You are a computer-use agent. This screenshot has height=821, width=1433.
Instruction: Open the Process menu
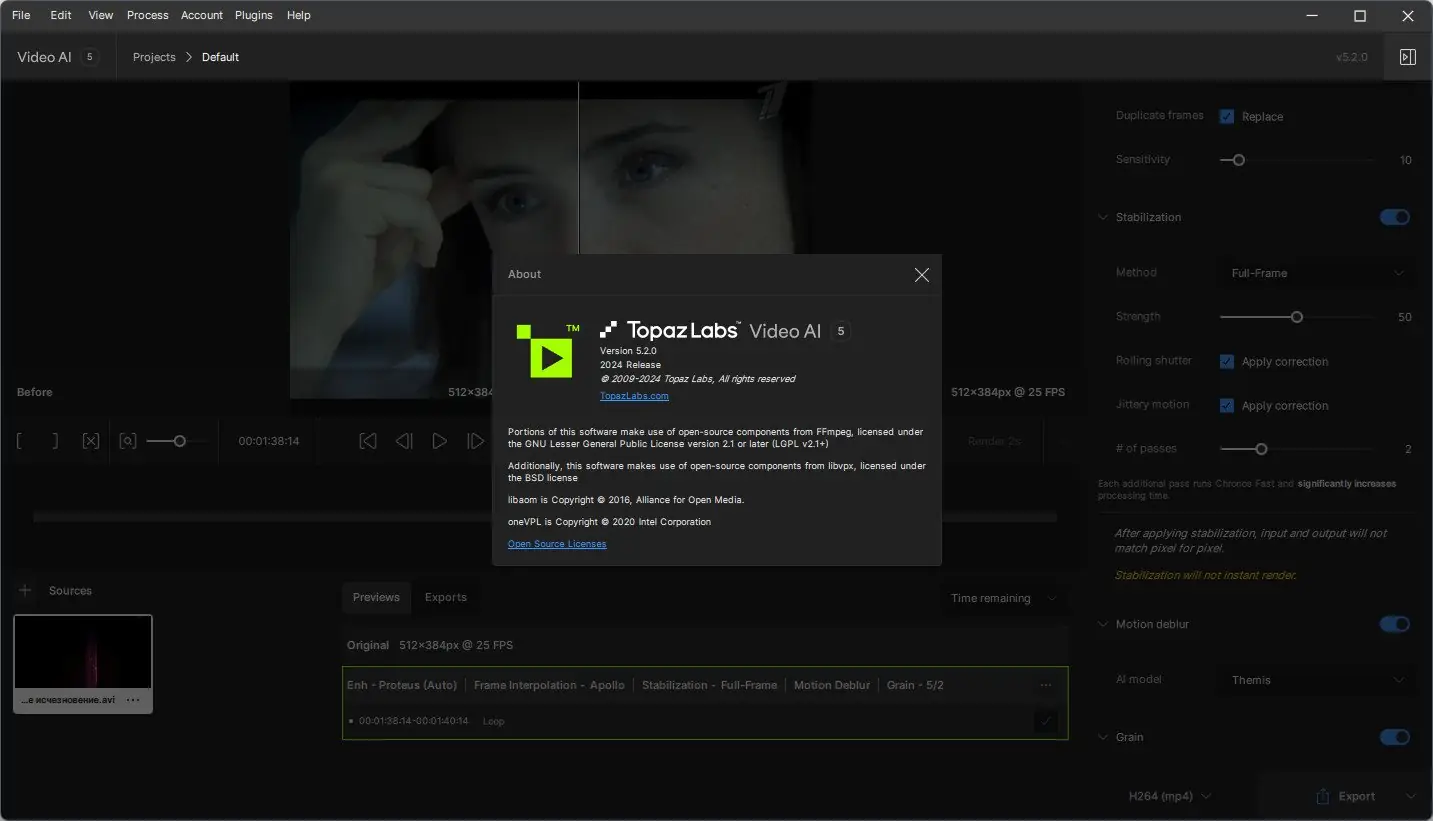[147, 15]
